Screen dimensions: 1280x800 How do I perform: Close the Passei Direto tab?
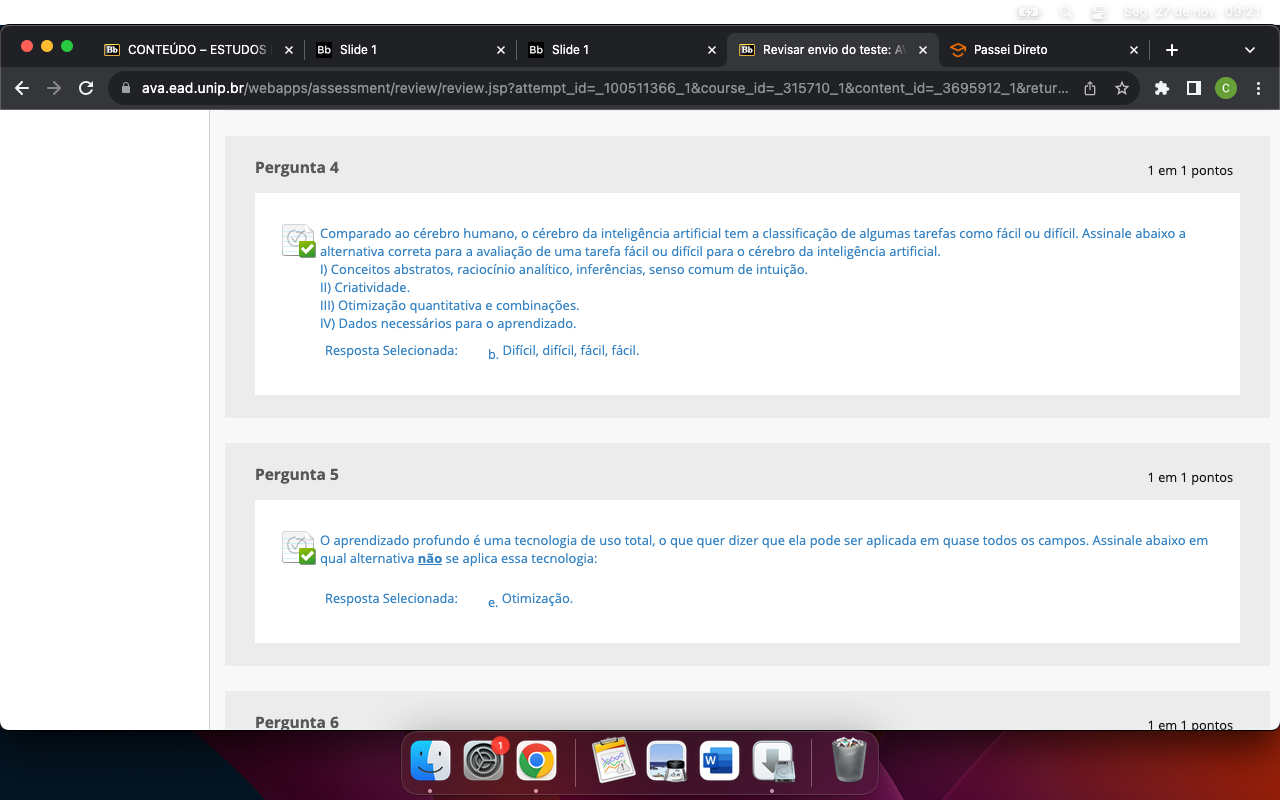1133,50
